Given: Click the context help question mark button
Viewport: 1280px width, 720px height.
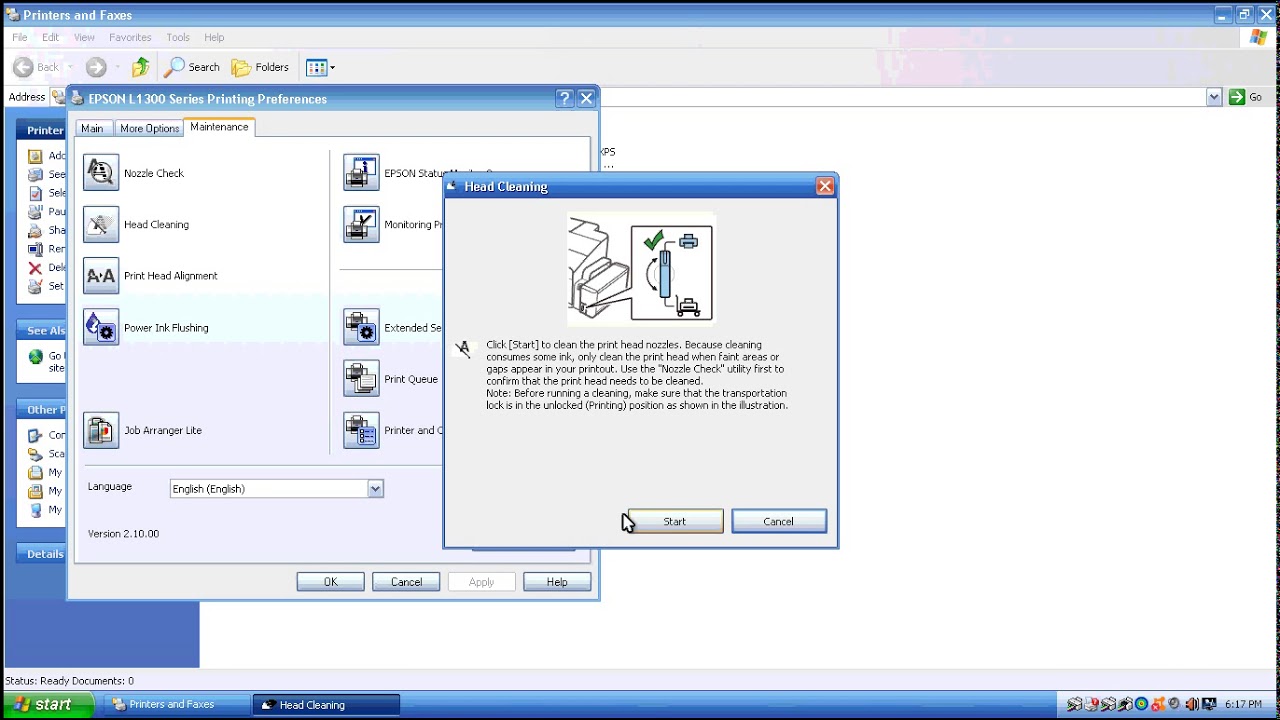Looking at the screenshot, I should [564, 98].
